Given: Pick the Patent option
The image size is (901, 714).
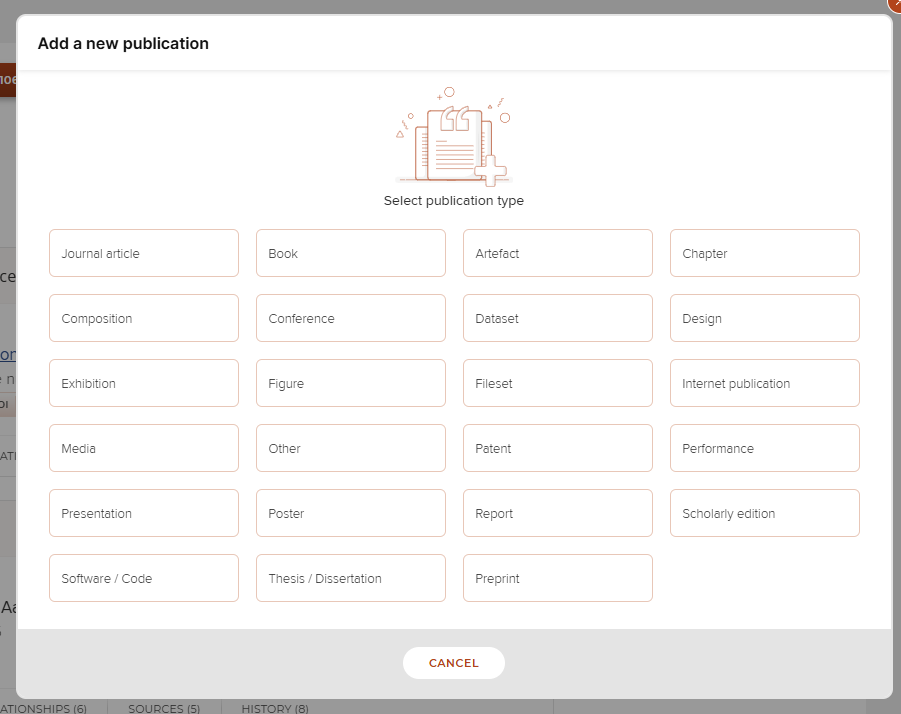Looking at the screenshot, I should coord(557,448).
